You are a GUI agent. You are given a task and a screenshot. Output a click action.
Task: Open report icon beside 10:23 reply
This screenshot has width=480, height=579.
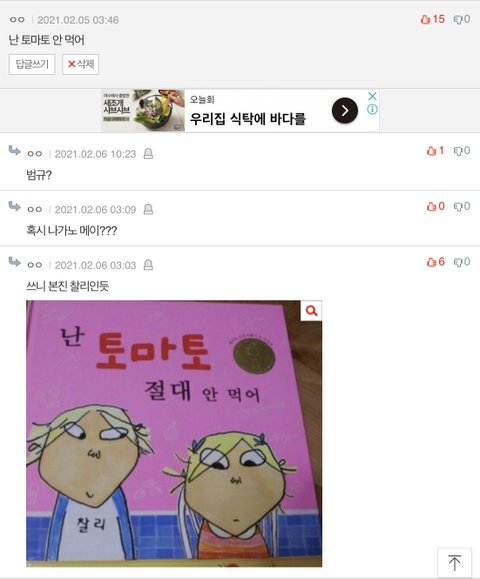pyautogui.click(x=148, y=154)
